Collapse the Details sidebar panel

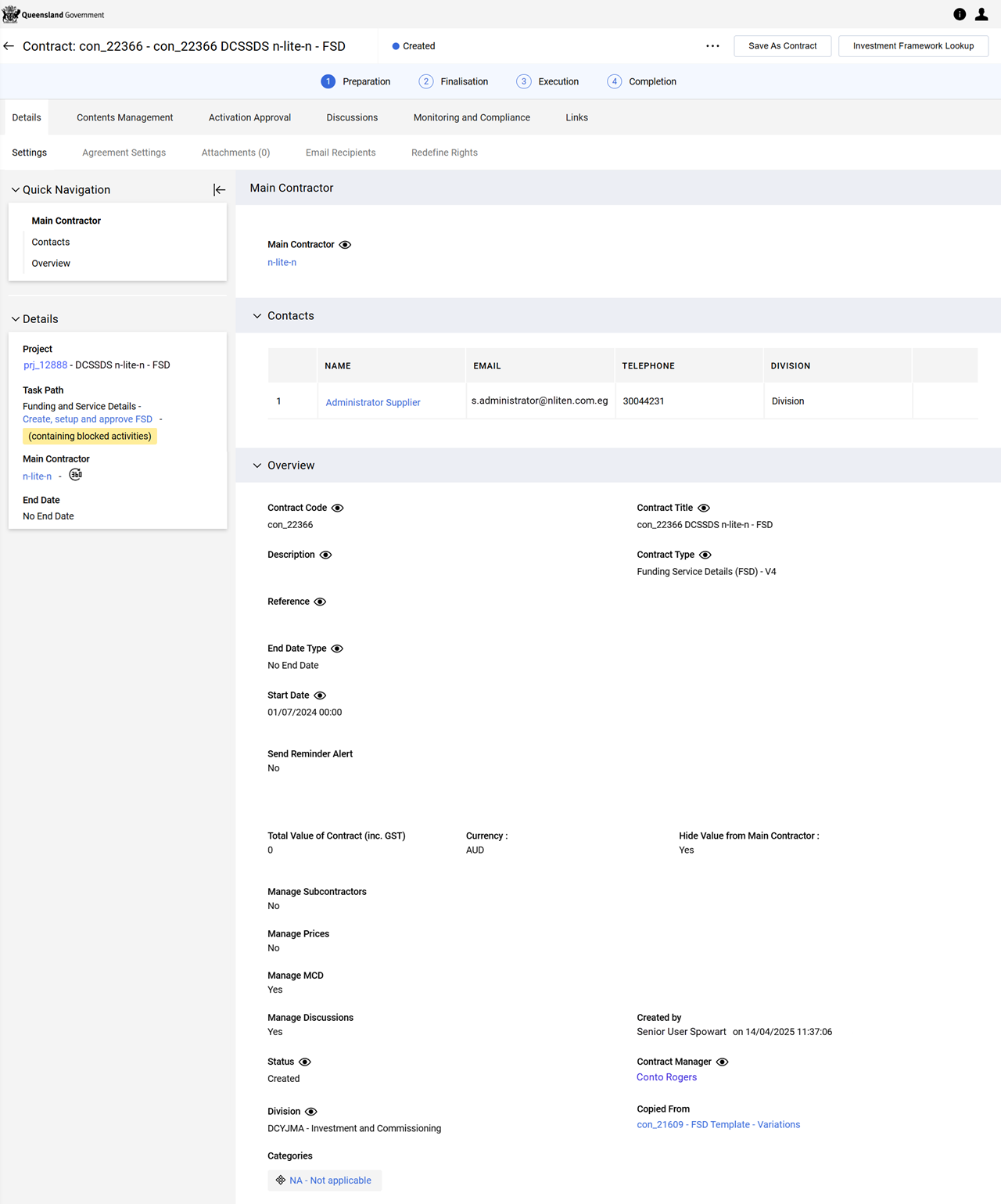[16, 319]
